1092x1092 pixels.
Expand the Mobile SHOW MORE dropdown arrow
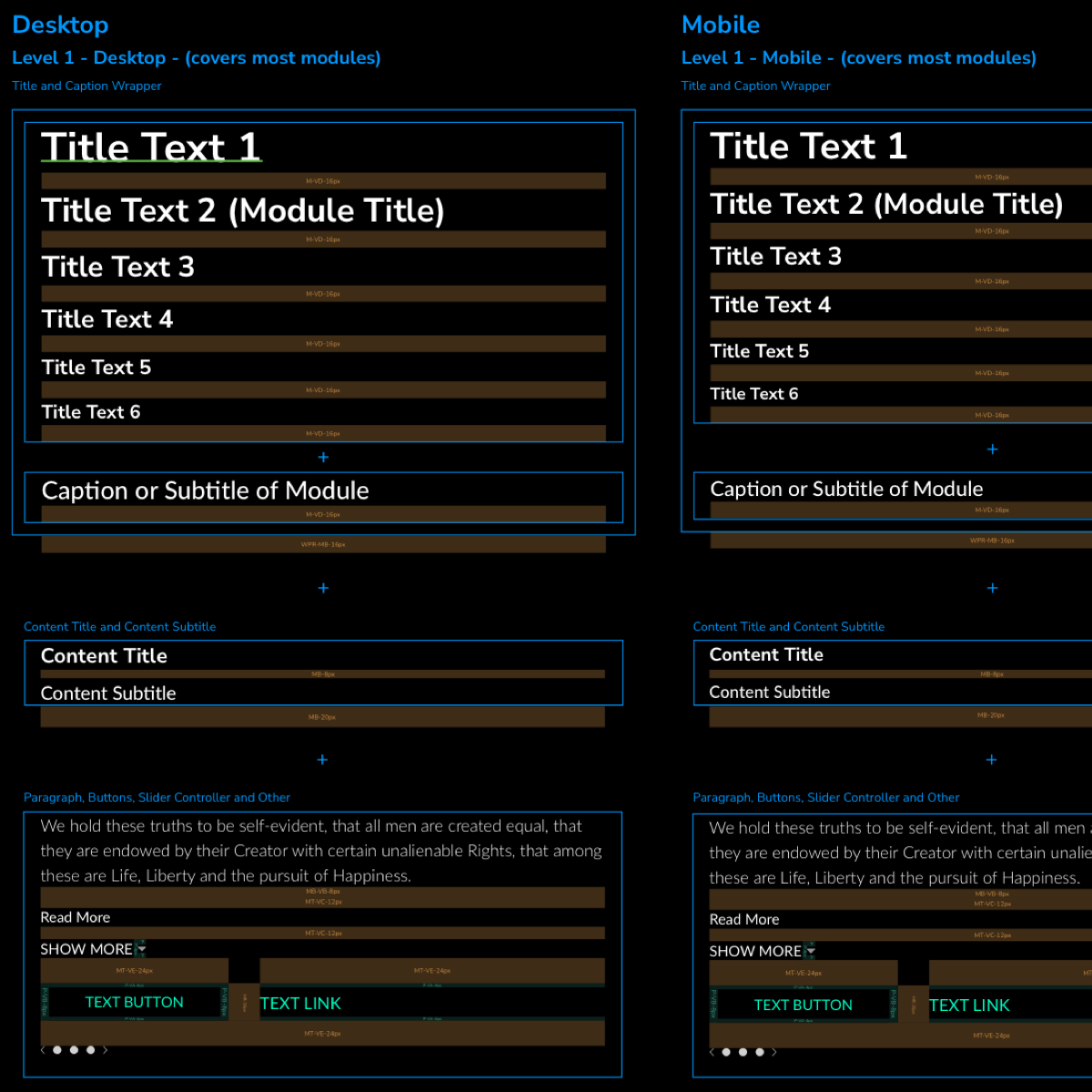click(x=810, y=951)
